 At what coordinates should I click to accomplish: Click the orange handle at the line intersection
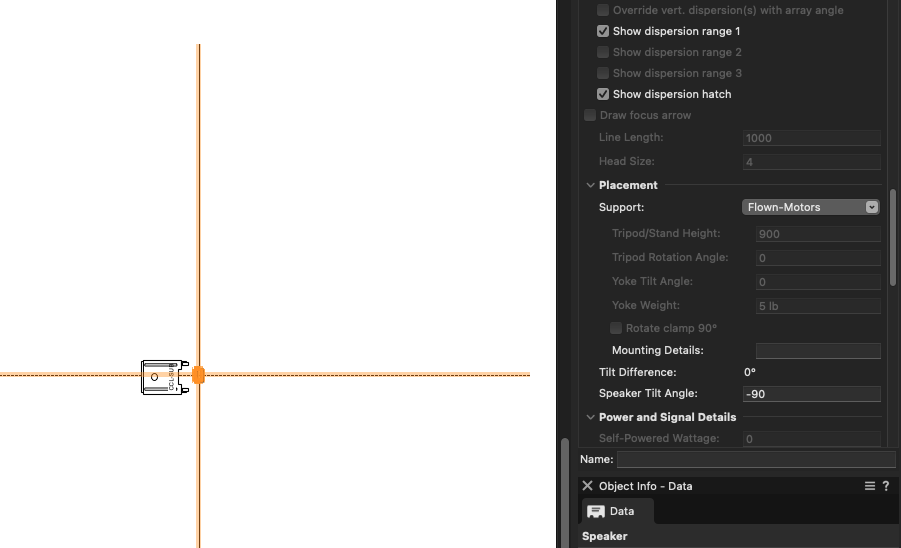[198, 375]
